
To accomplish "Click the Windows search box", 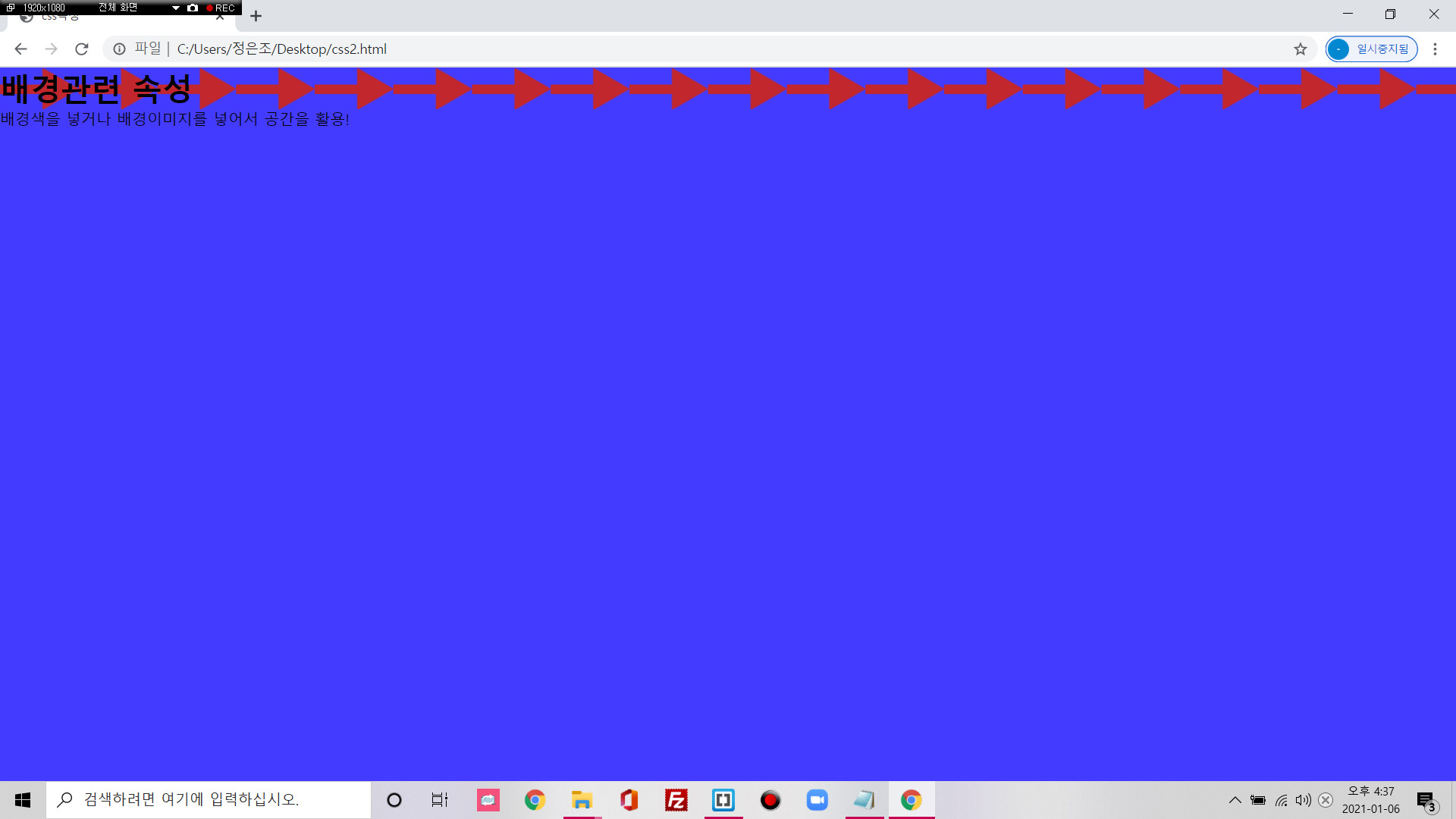I will point(209,800).
